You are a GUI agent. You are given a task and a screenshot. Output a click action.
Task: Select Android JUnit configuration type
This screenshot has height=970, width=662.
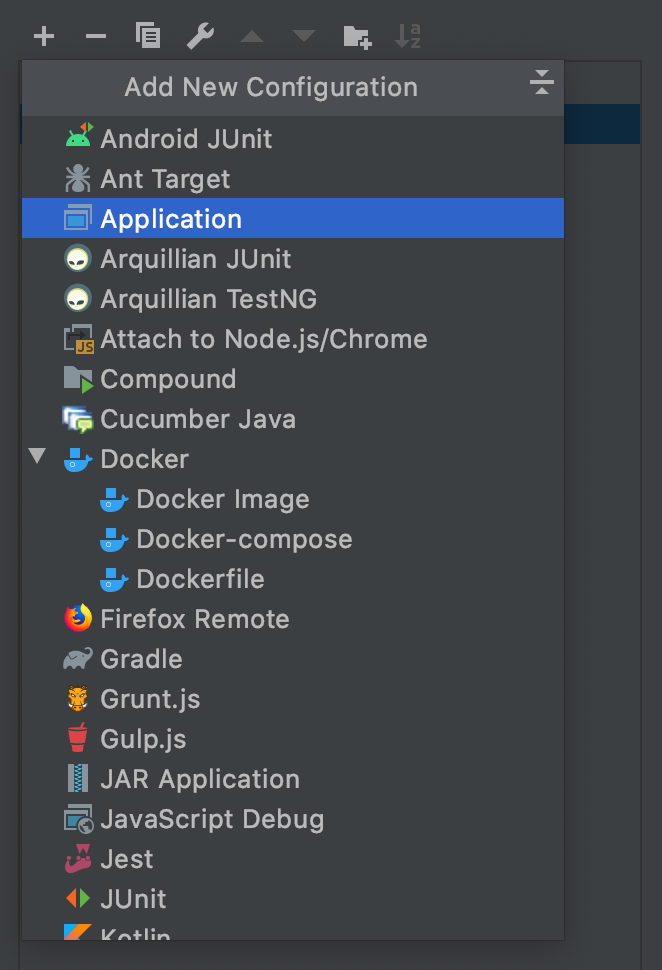click(x=293, y=139)
